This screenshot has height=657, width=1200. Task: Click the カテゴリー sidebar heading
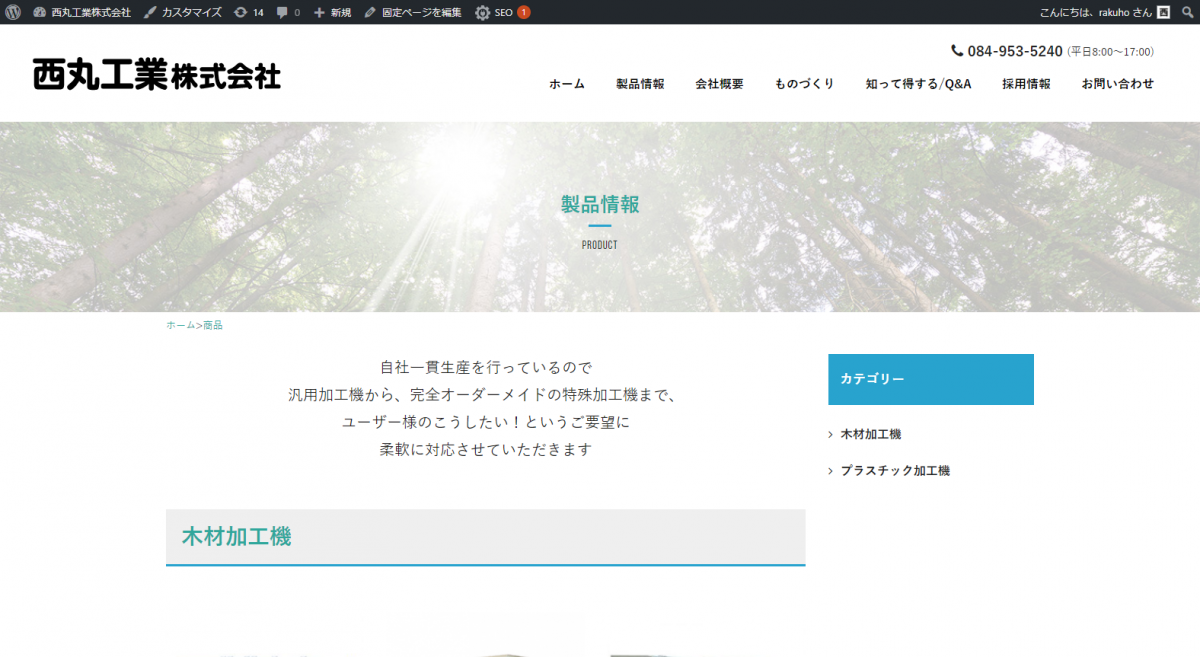931,379
